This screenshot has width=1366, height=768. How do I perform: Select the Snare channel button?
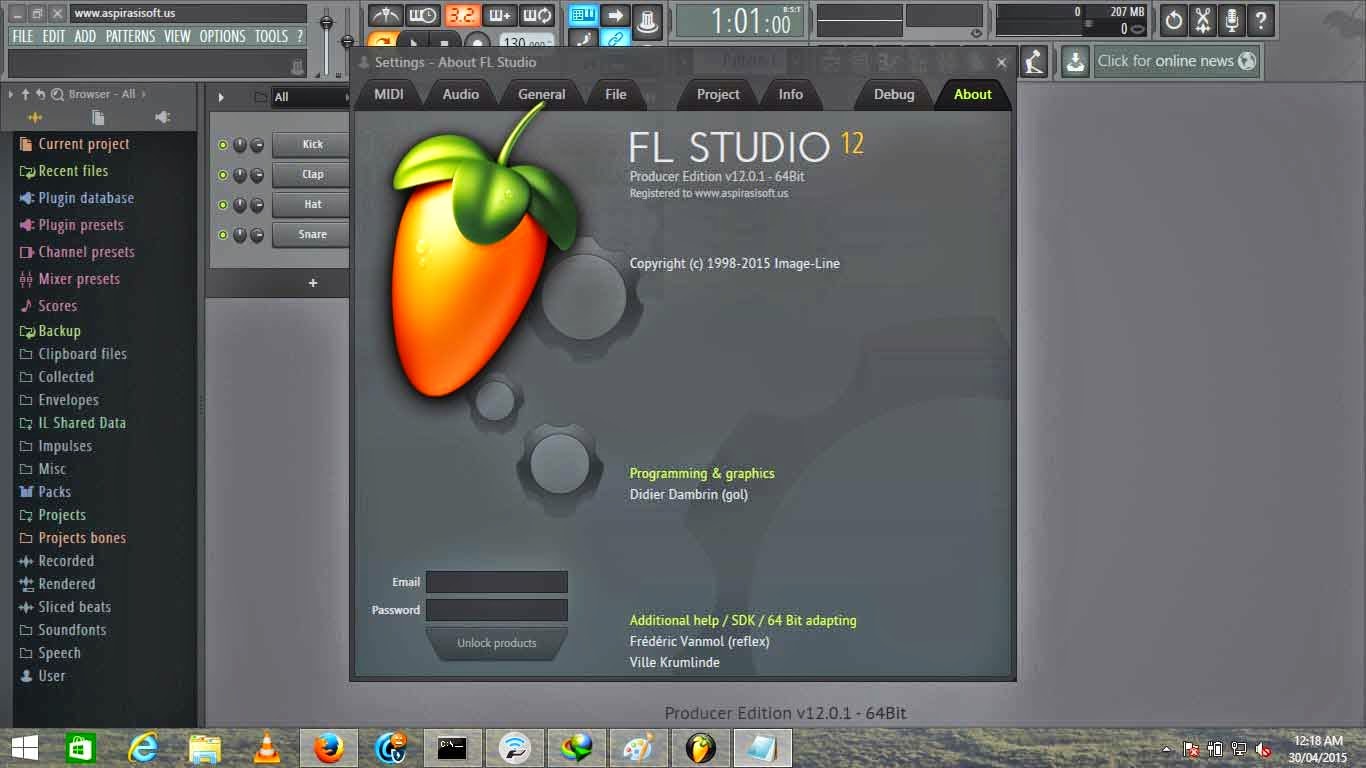point(311,234)
